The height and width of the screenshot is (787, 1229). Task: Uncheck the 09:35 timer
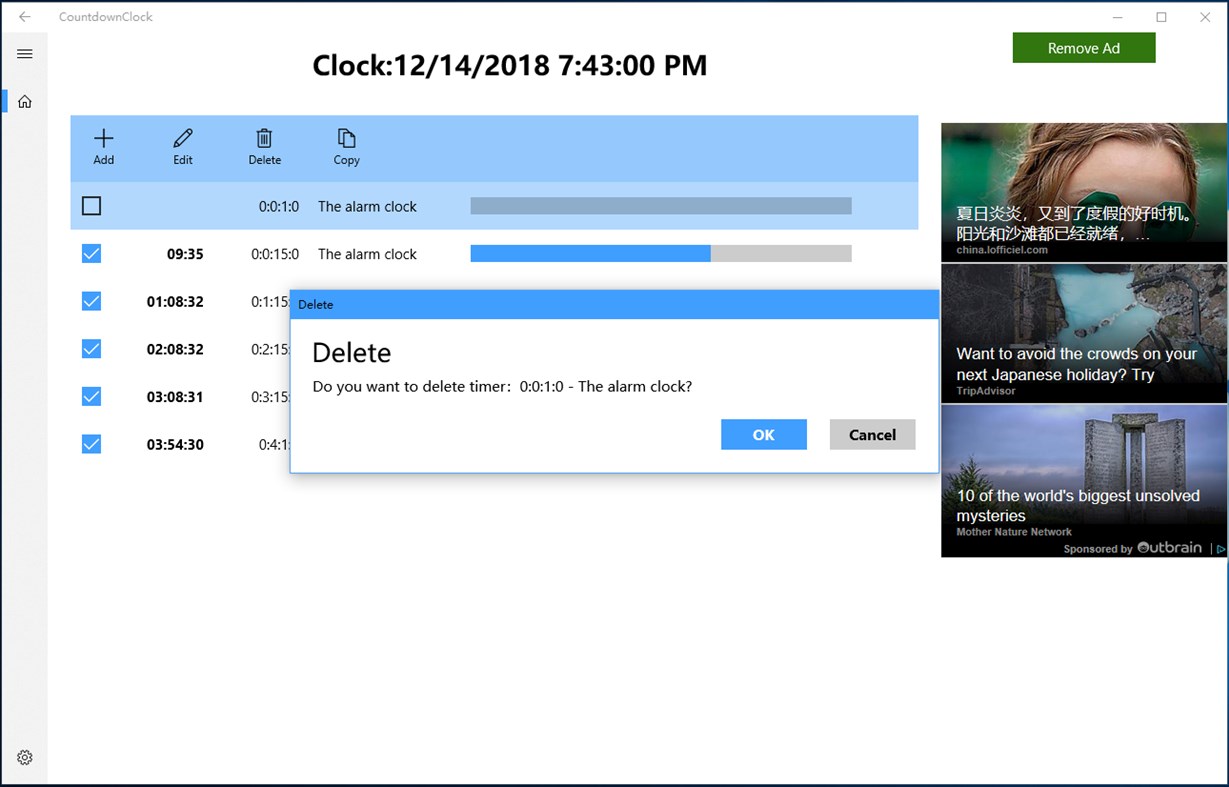[x=91, y=253]
